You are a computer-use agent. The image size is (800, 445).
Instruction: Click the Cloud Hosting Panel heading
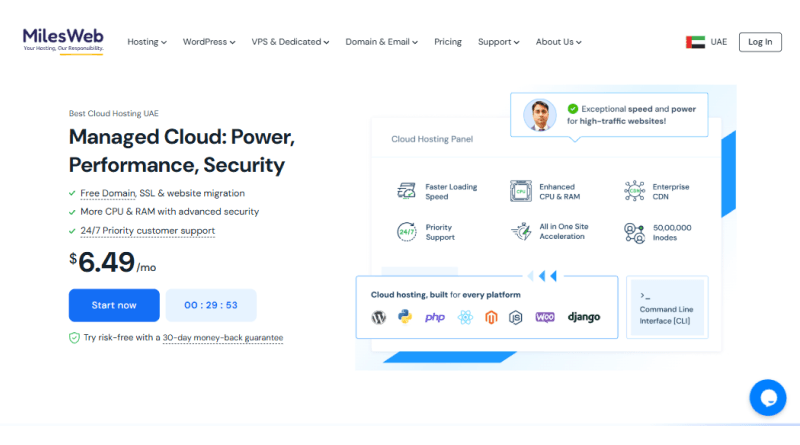[432, 139]
